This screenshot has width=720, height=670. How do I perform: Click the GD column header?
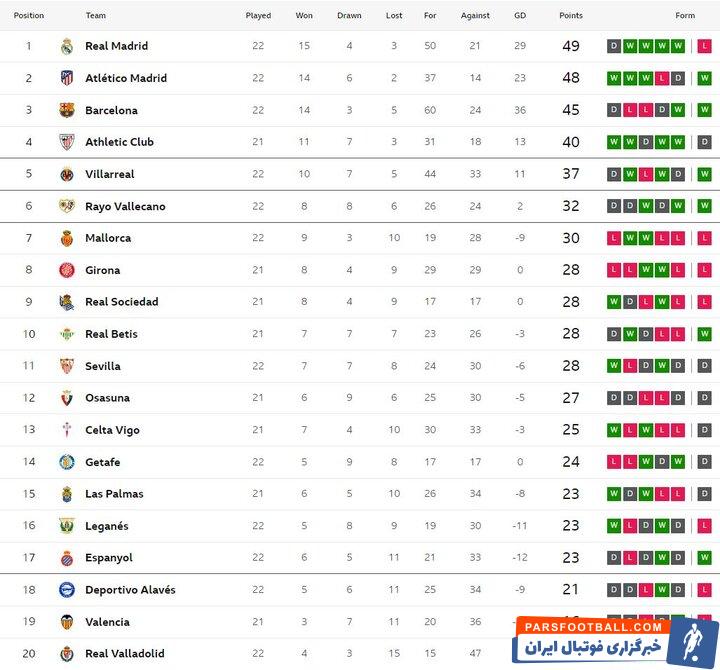[x=520, y=16]
